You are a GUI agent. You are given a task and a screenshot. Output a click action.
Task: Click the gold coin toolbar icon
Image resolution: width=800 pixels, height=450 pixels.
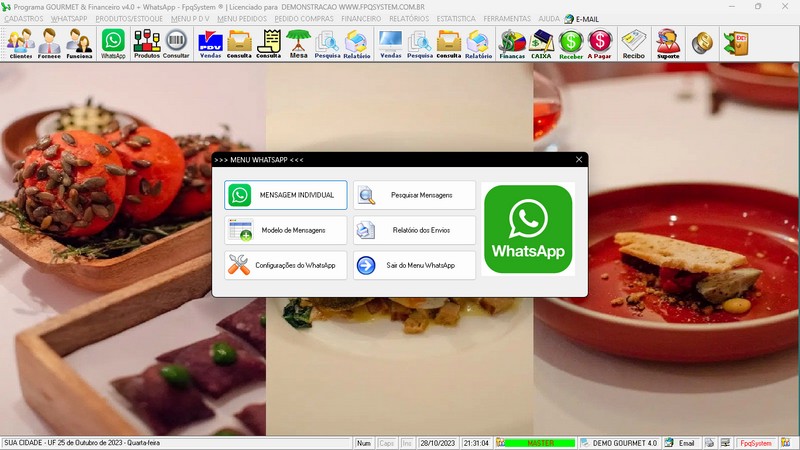702,43
